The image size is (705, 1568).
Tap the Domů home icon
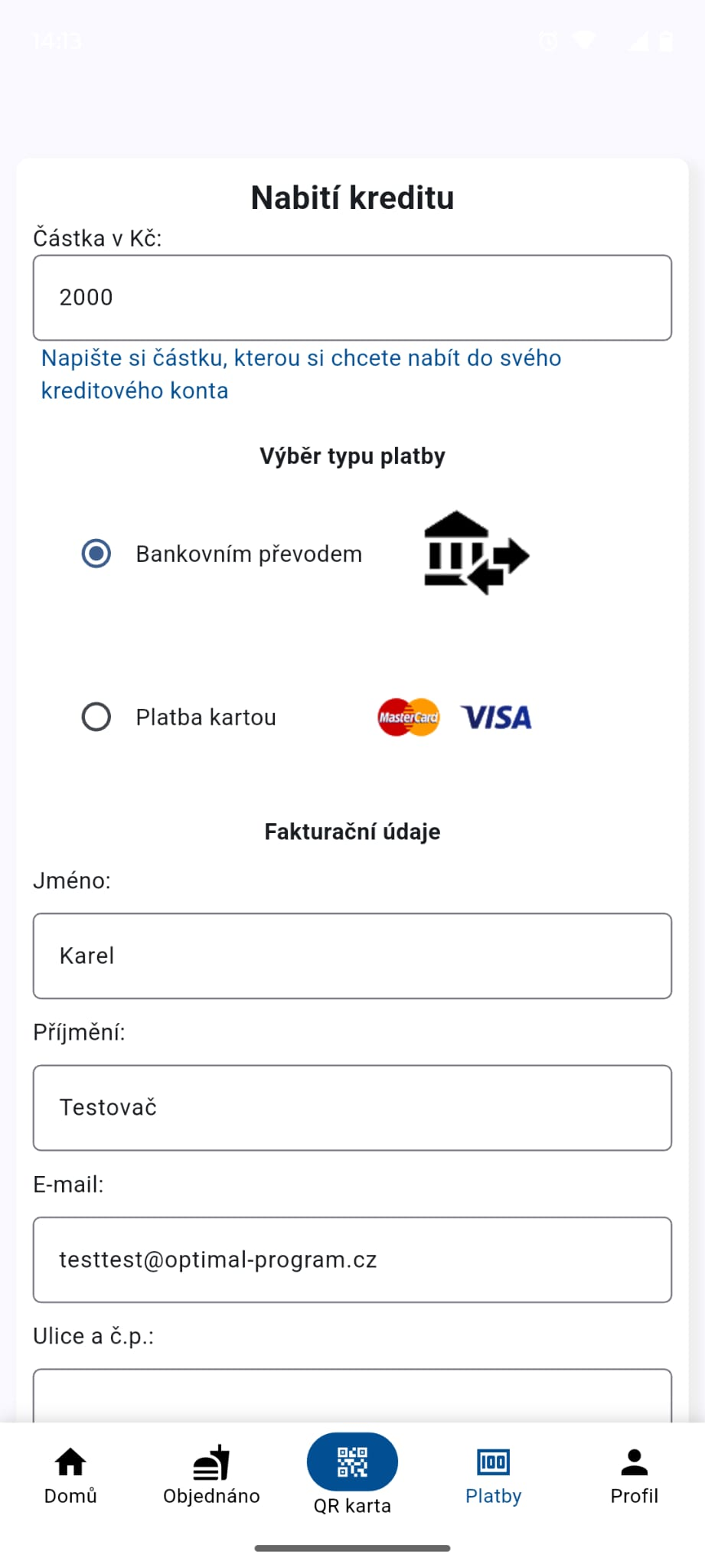click(70, 1462)
